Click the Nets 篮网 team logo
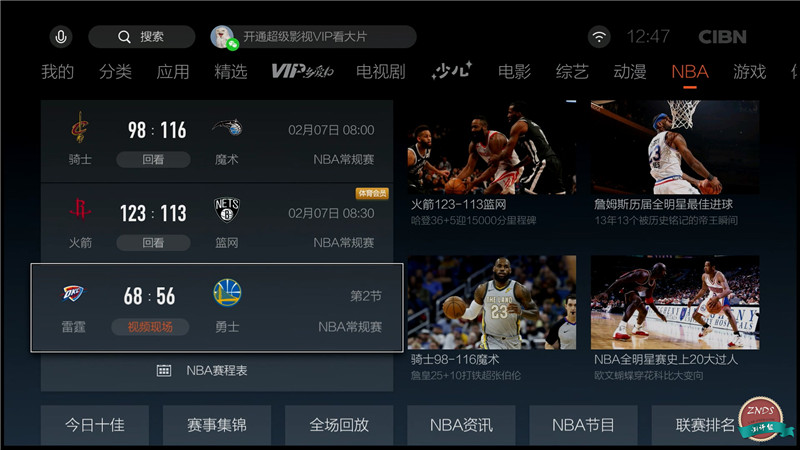This screenshot has height=450, width=800. click(227, 210)
